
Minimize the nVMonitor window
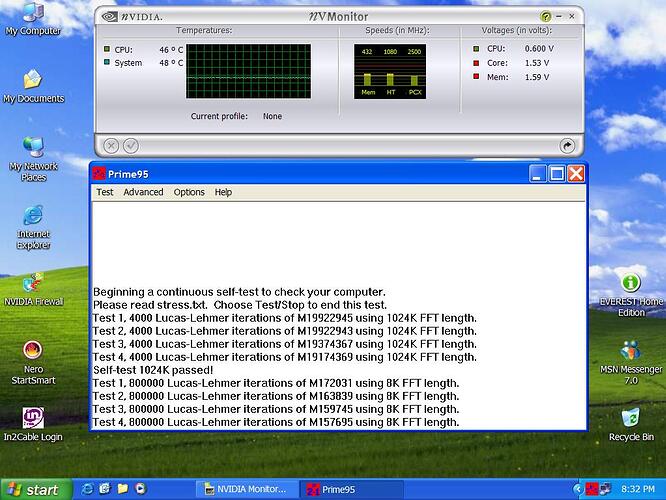(x=559, y=17)
